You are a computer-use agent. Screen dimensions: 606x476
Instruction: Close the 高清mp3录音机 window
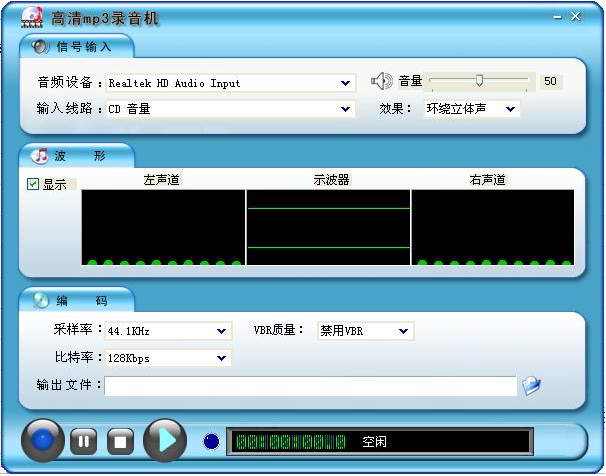tap(576, 16)
